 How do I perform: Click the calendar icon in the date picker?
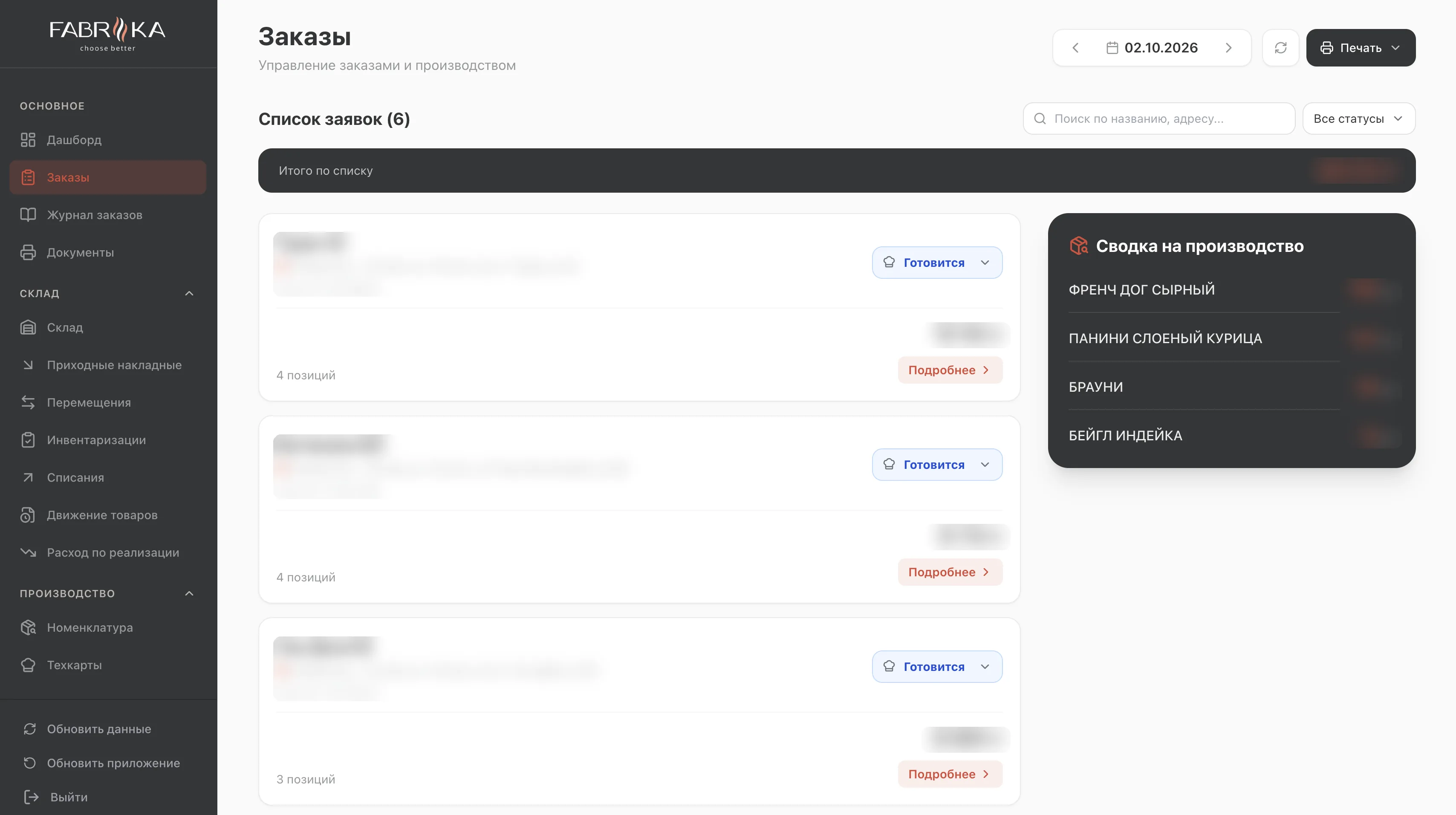[x=1112, y=47]
